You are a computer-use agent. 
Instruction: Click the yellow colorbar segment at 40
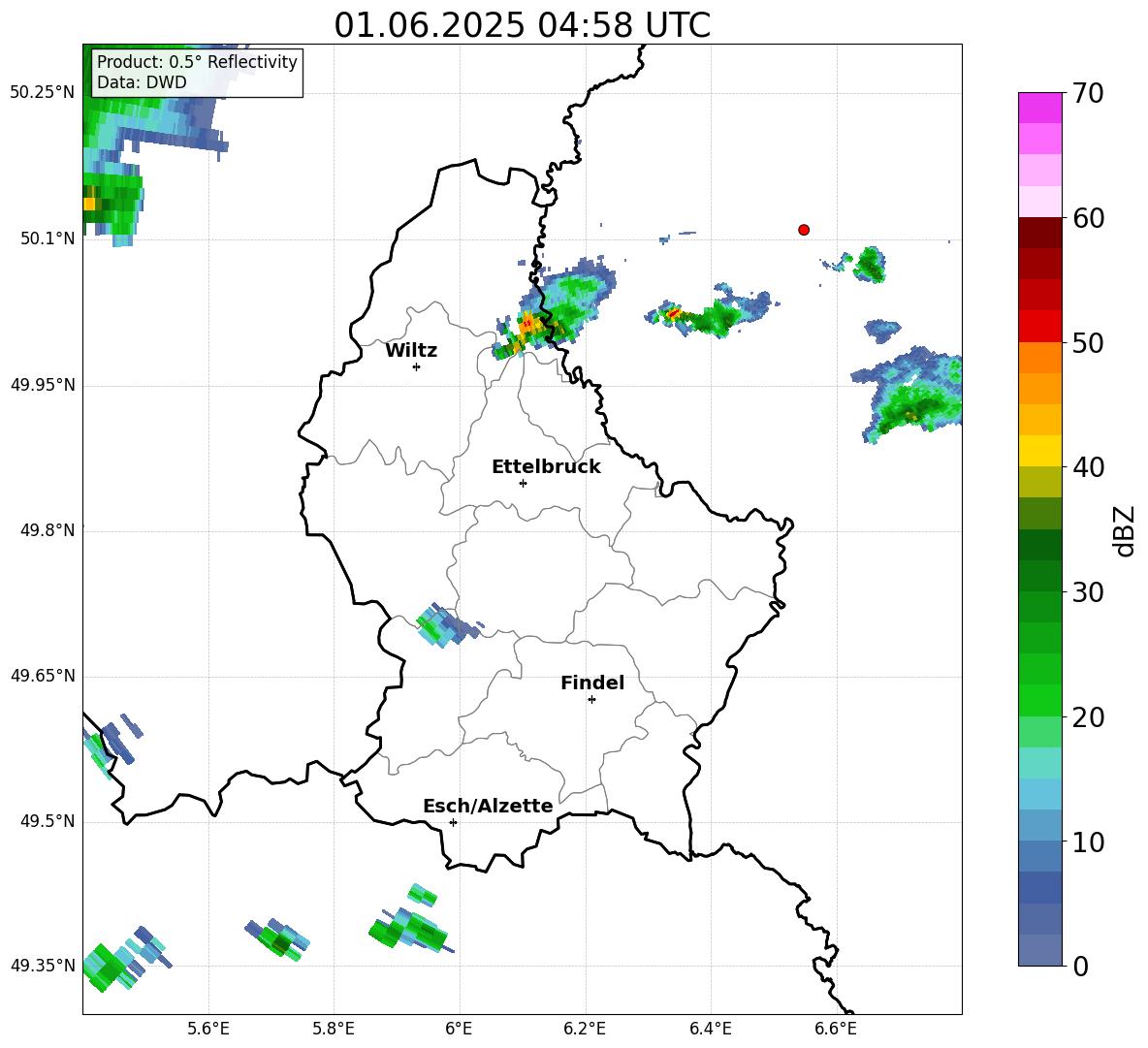click(1039, 450)
